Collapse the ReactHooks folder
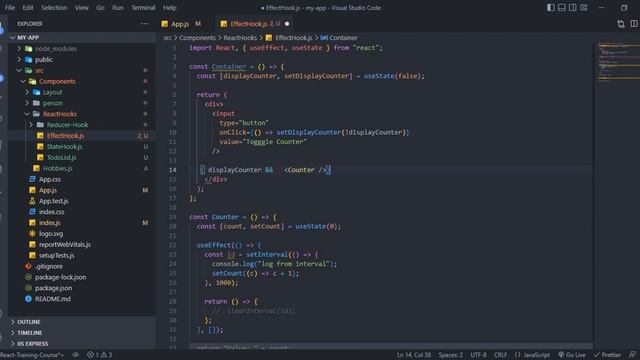 tap(82, 114)
